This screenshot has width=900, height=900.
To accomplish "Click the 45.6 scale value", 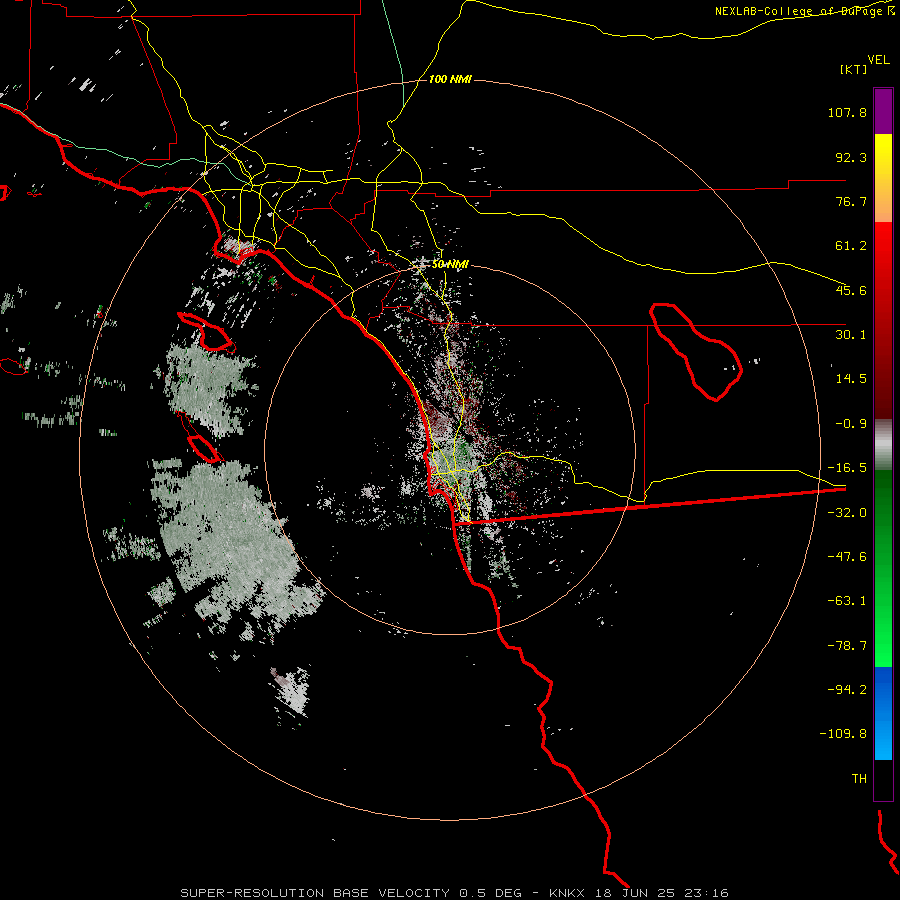I will (x=851, y=290).
